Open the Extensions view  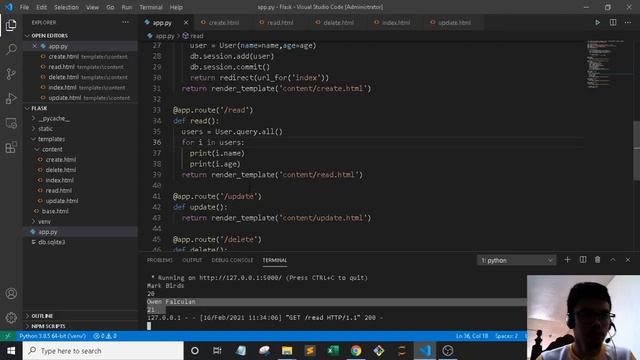[11, 147]
